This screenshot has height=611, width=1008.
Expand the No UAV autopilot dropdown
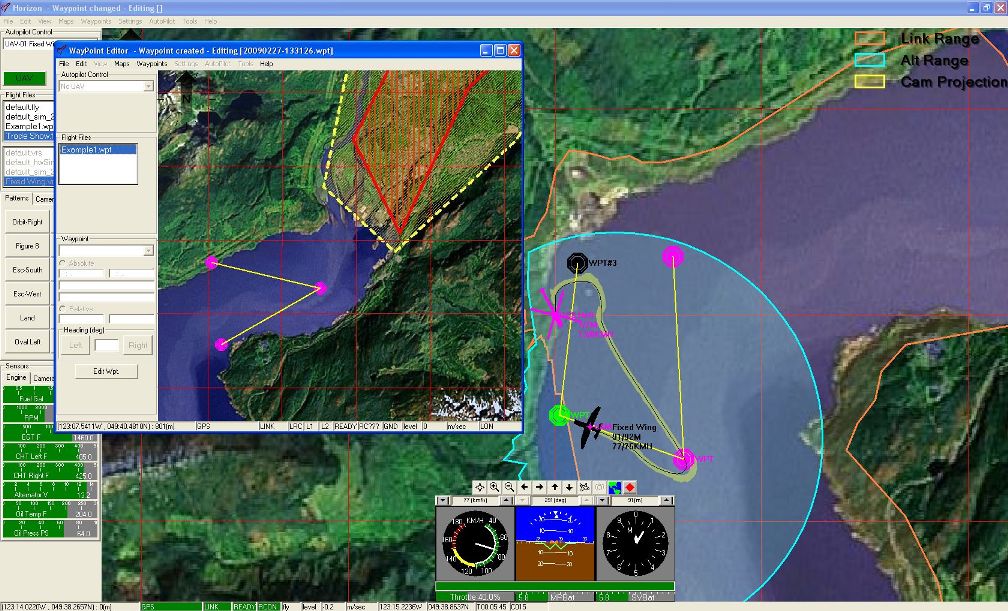click(x=148, y=86)
